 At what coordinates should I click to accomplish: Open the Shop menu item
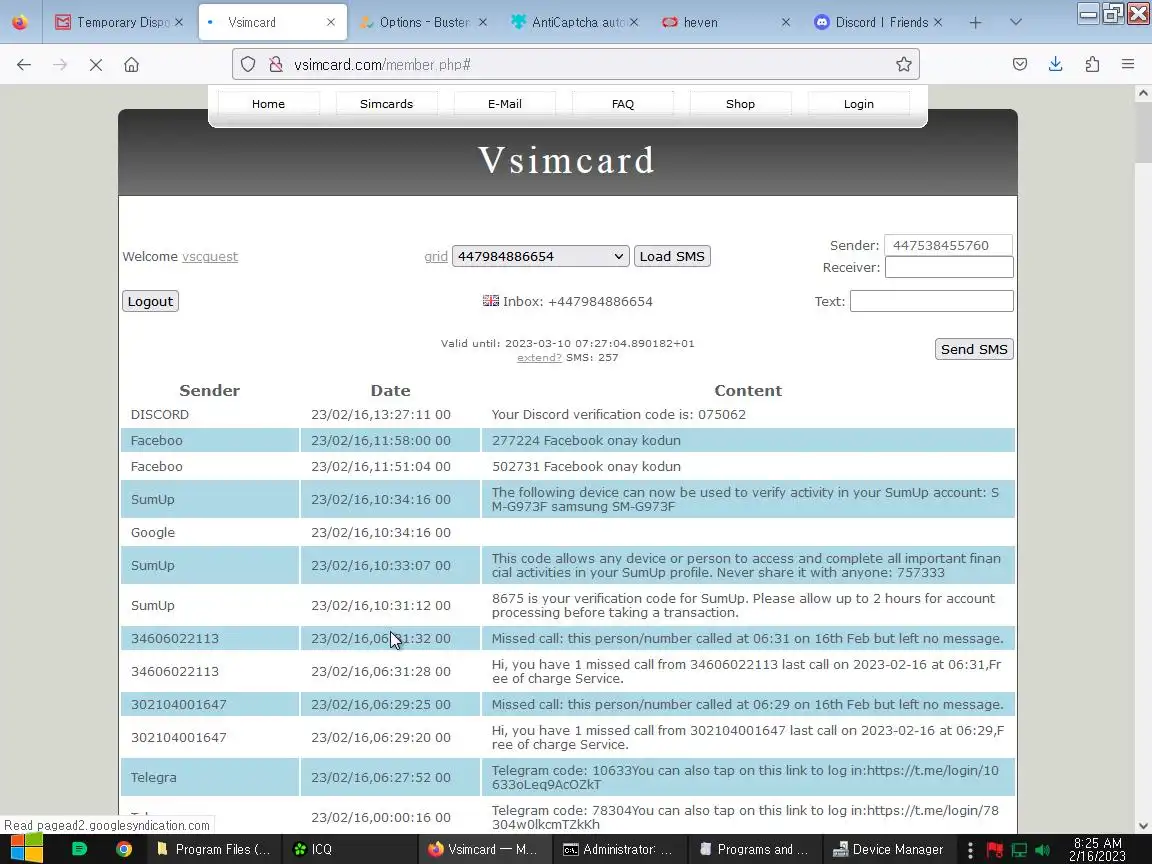pyautogui.click(x=741, y=104)
